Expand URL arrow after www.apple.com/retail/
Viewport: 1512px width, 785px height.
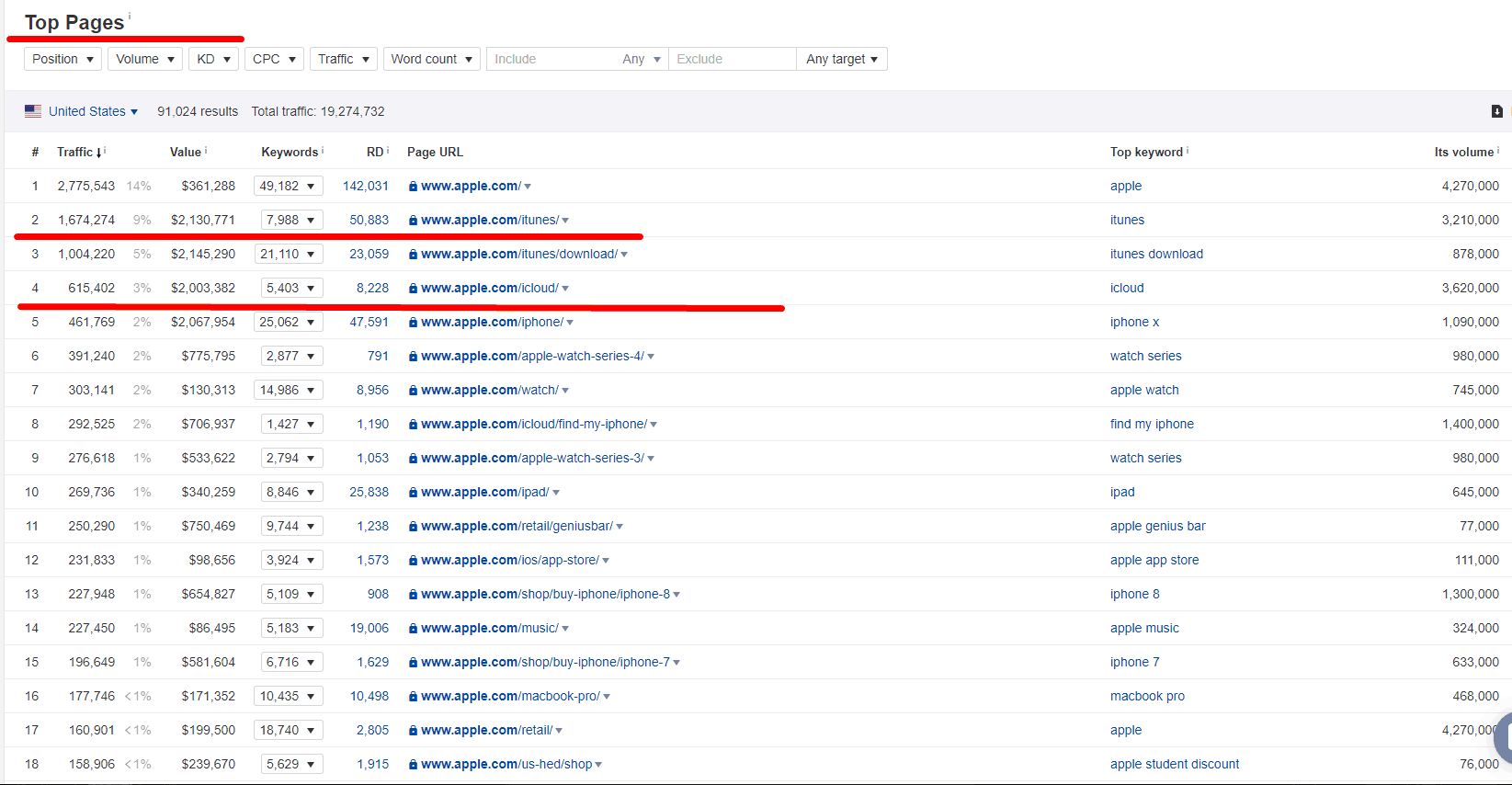[559, 731]
